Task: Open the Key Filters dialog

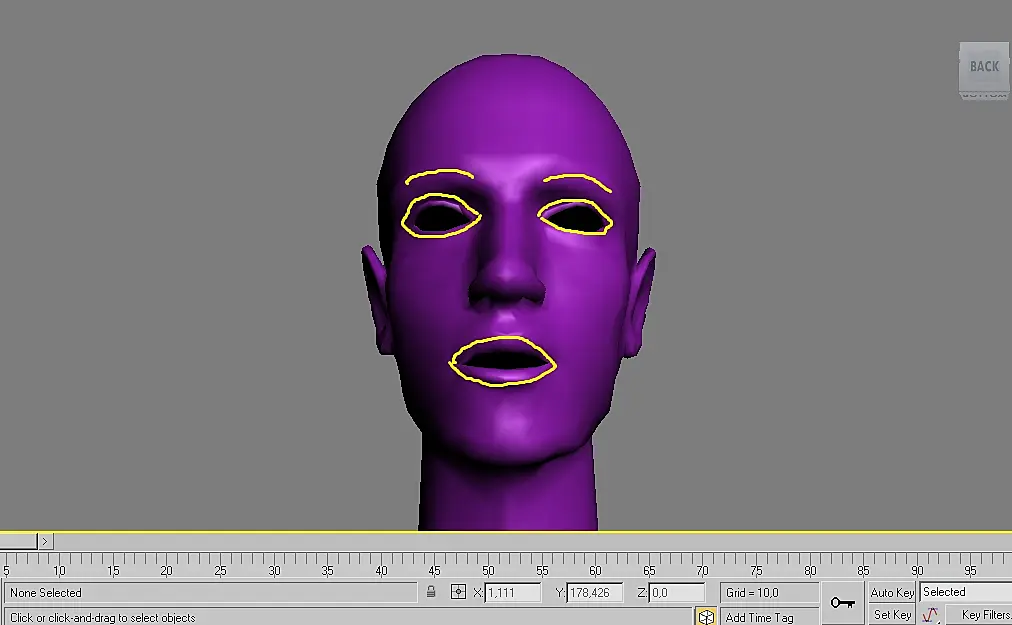Action: pyautogui.click(x=981, y=615)
